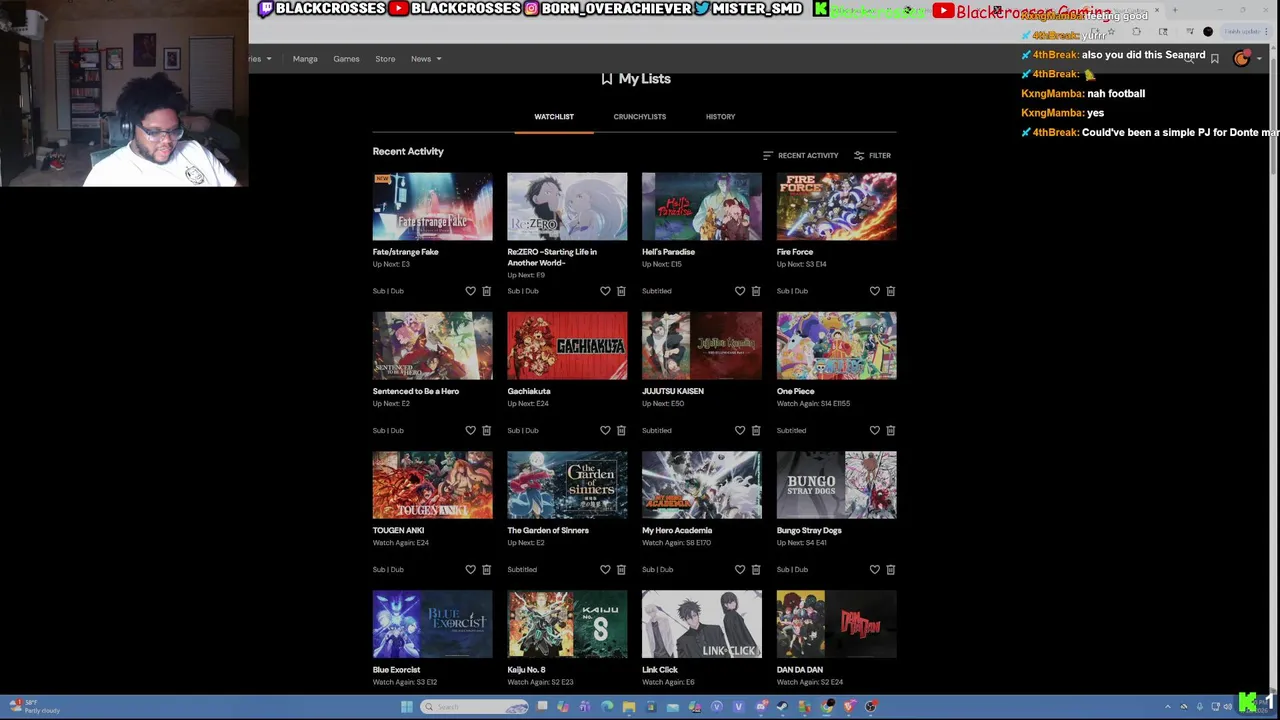
Task: Heart icon for My Hero Academia
Action: click(740, 569)
